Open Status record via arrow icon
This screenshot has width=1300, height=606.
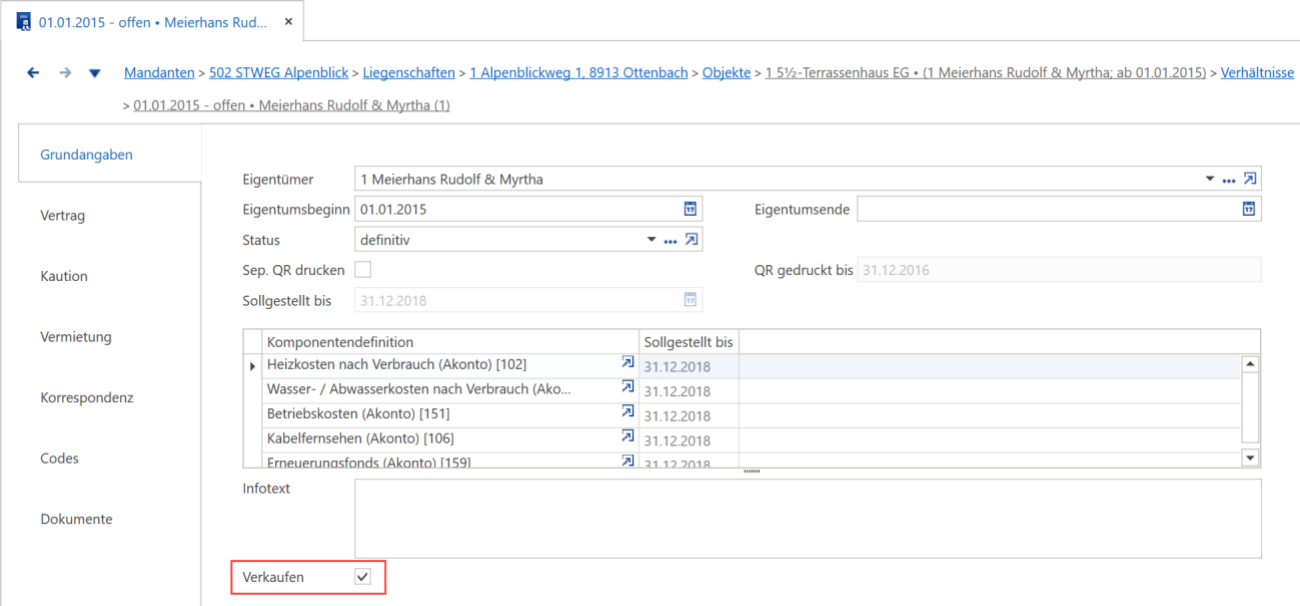coord(691,240)
